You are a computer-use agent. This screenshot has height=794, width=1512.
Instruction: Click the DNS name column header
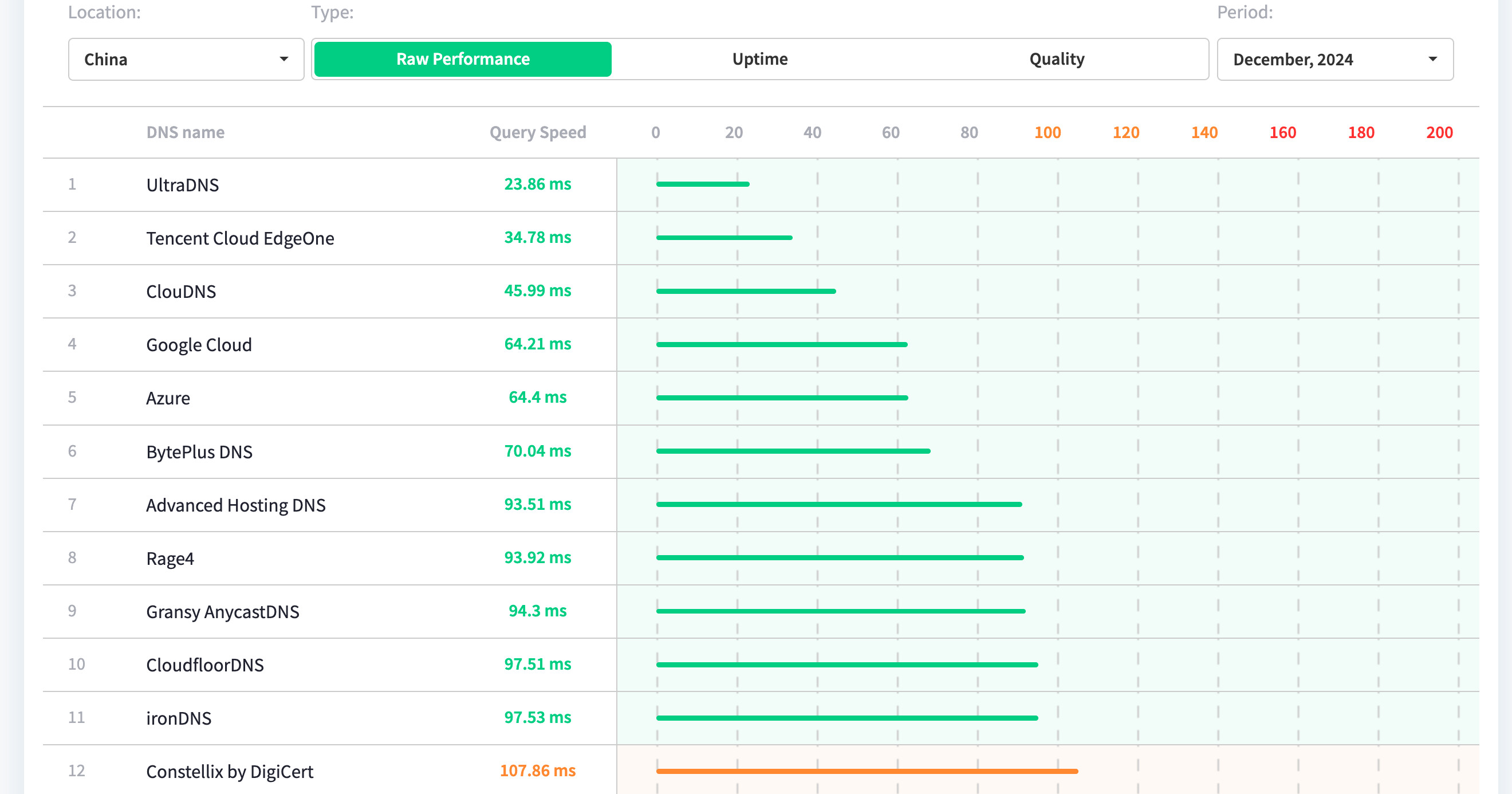(x=185, y=133)
